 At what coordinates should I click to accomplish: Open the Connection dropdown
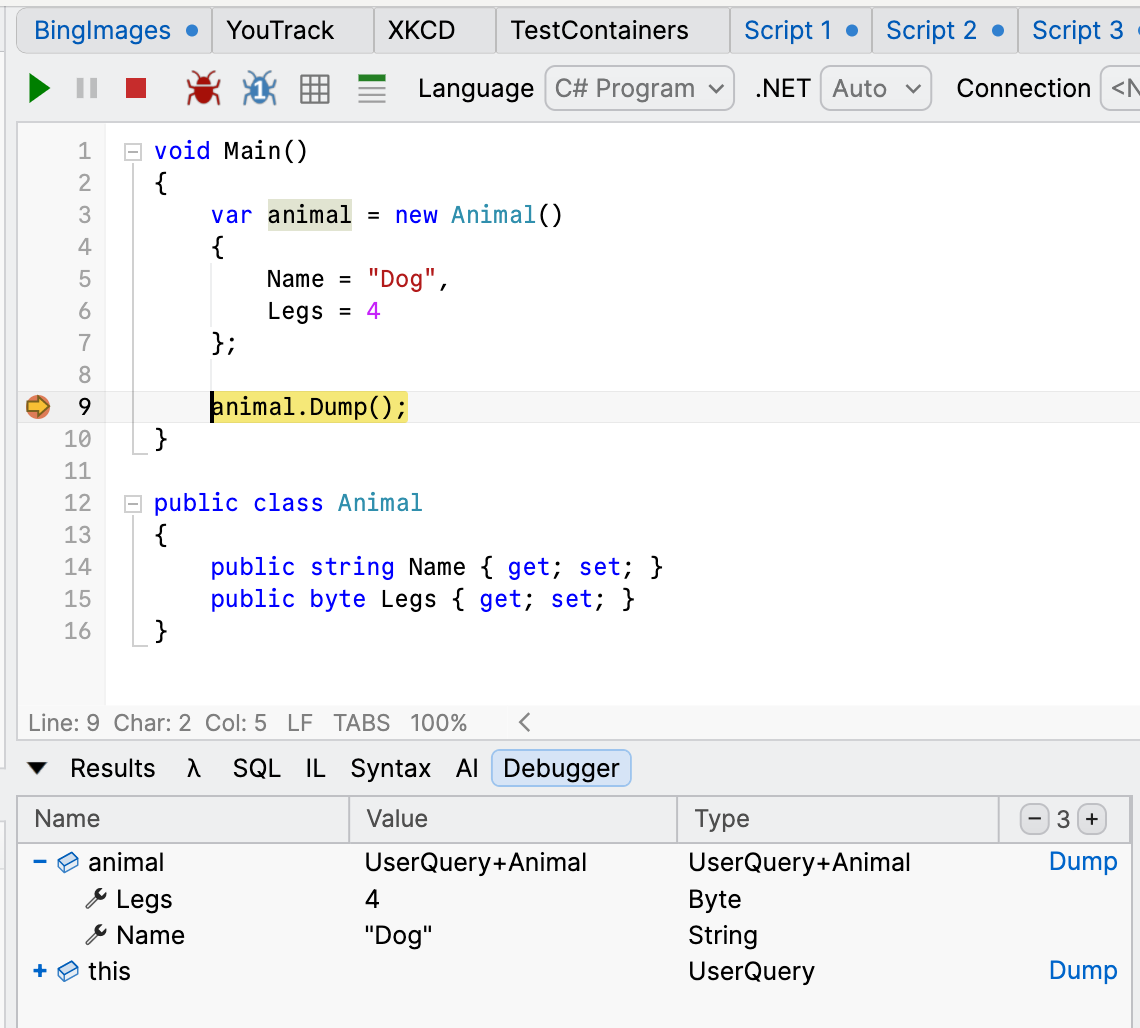pos(1120,88)
